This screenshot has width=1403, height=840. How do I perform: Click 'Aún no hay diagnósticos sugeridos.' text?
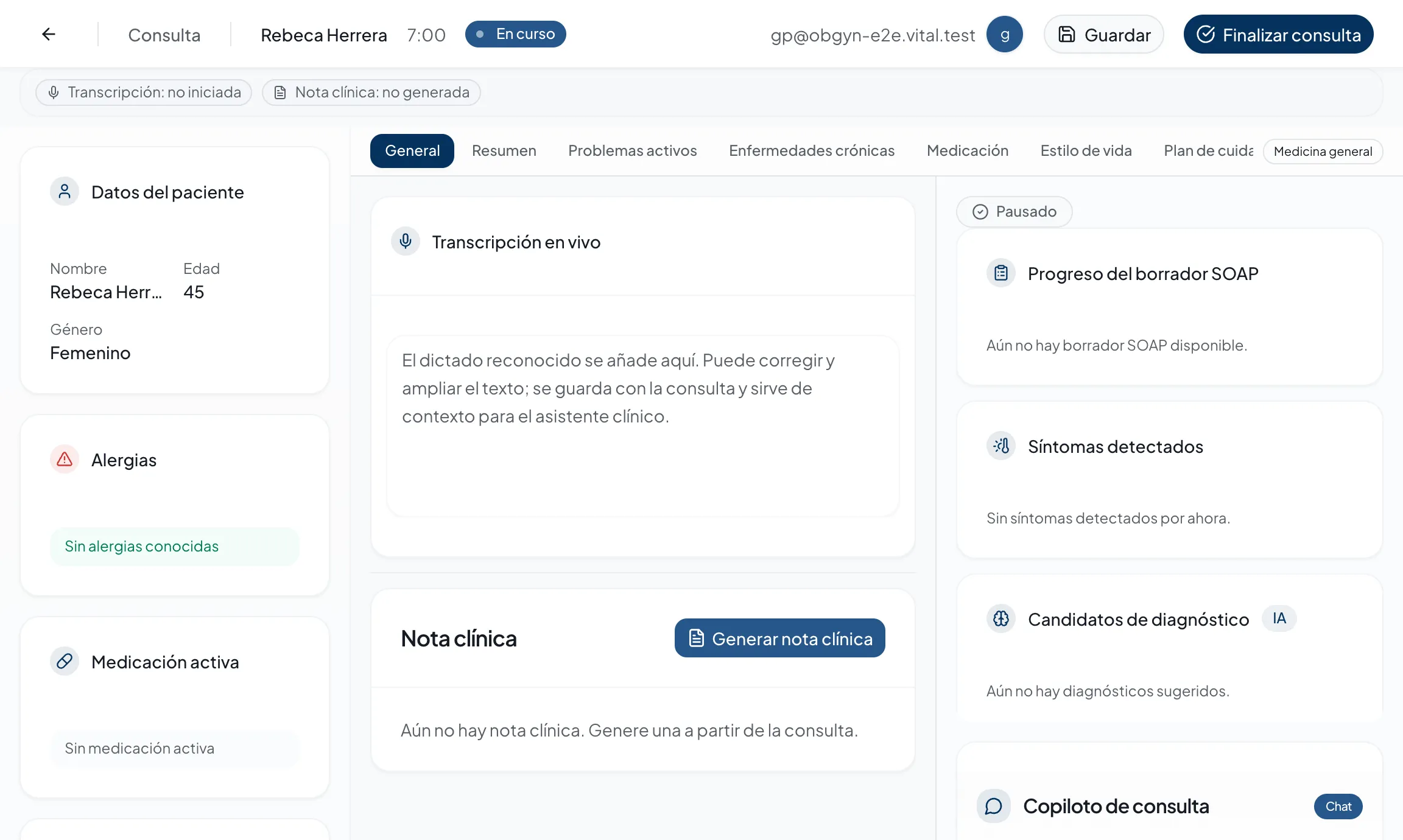click(x=1108, y=691)
